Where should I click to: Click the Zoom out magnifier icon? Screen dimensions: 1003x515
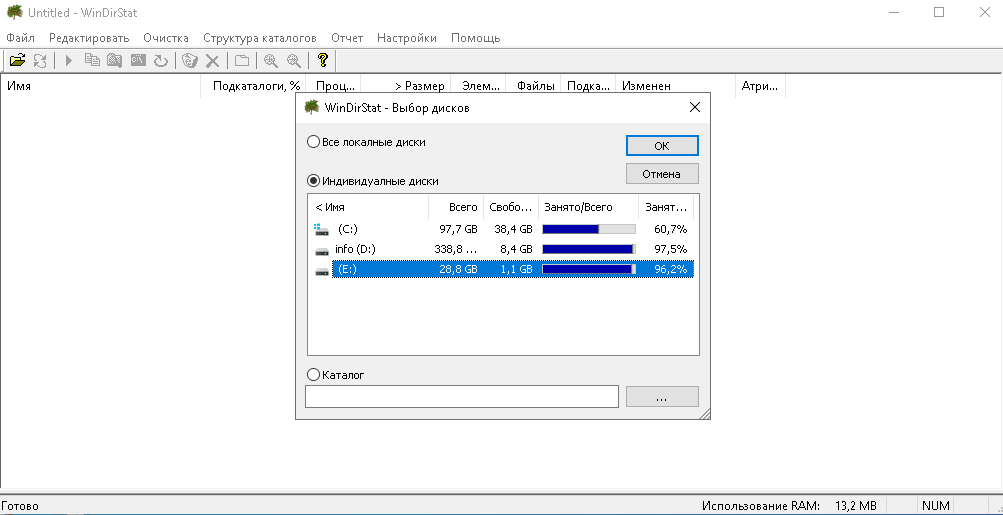[294, 61]
